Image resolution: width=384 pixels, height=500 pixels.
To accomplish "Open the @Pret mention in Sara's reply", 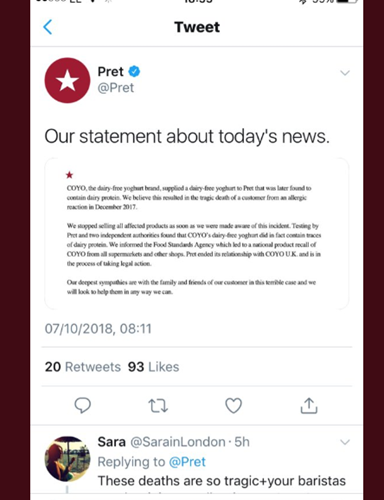I will pos(187,462).
